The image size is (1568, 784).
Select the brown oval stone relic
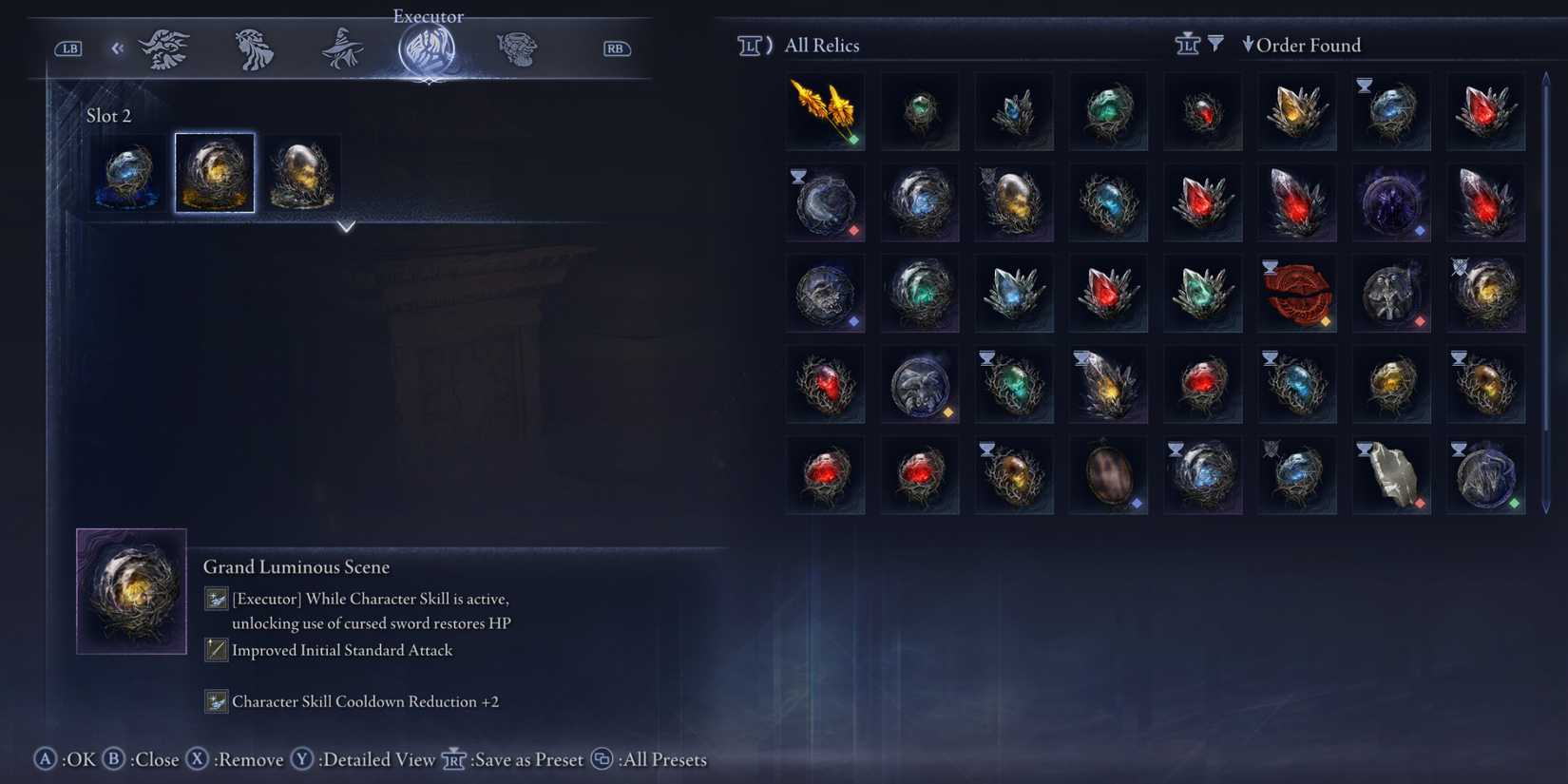(x=1109, y=476)
